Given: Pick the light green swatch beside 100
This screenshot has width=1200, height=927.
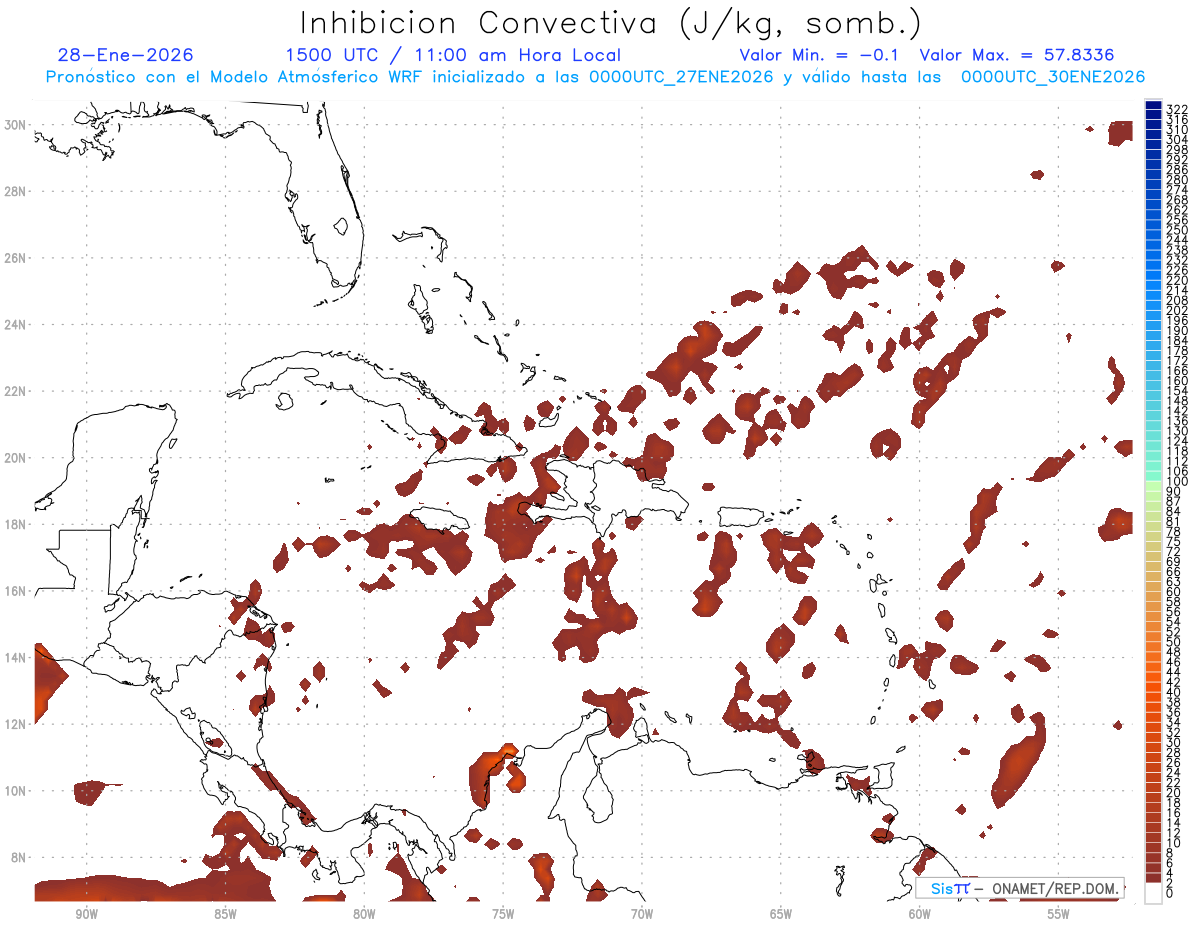Looking at the screenshot, I should point(1154,485).
